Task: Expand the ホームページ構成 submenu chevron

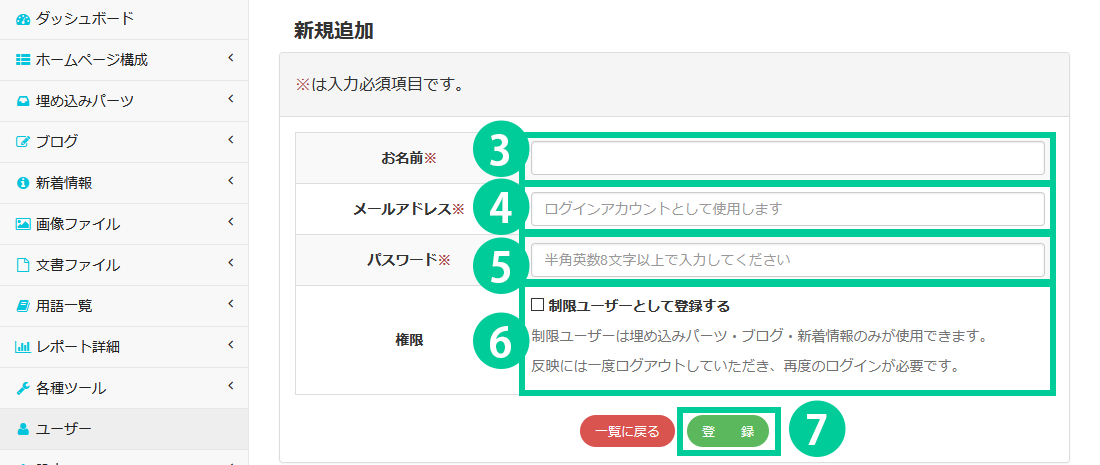Action: point(230,59)
